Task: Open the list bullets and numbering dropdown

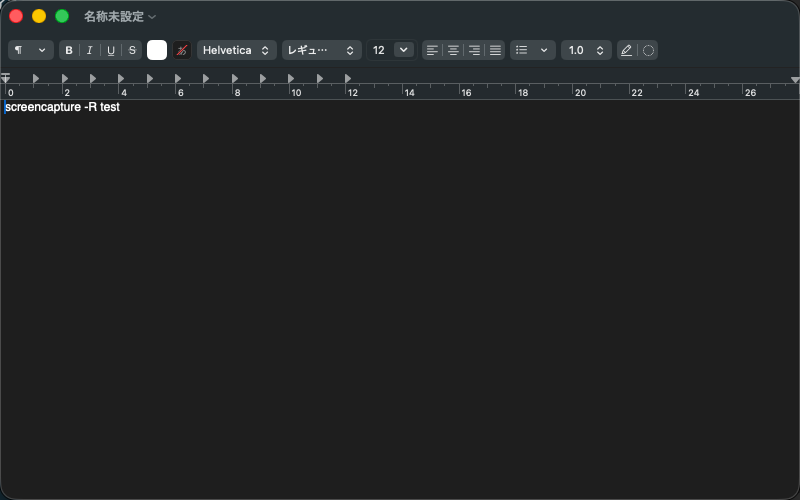Action: [533, 50]
